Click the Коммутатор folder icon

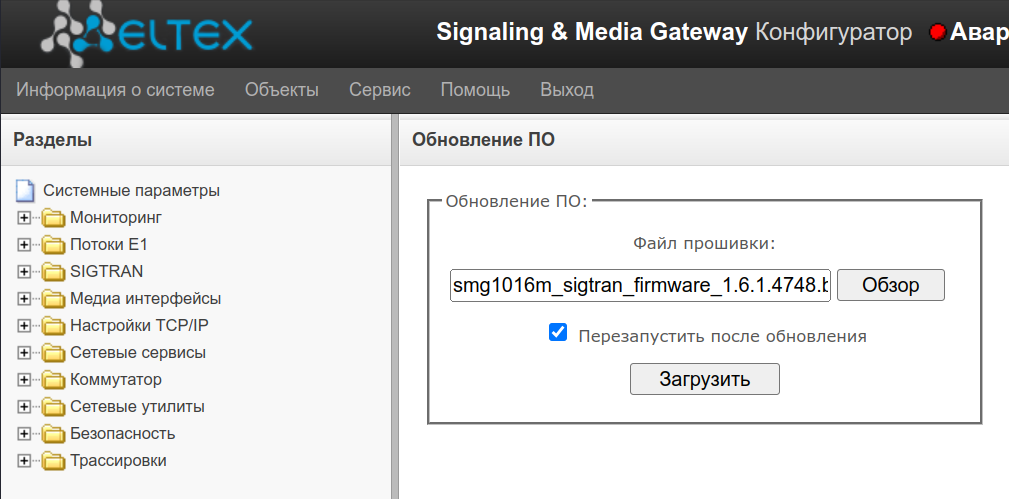(54, 380)
